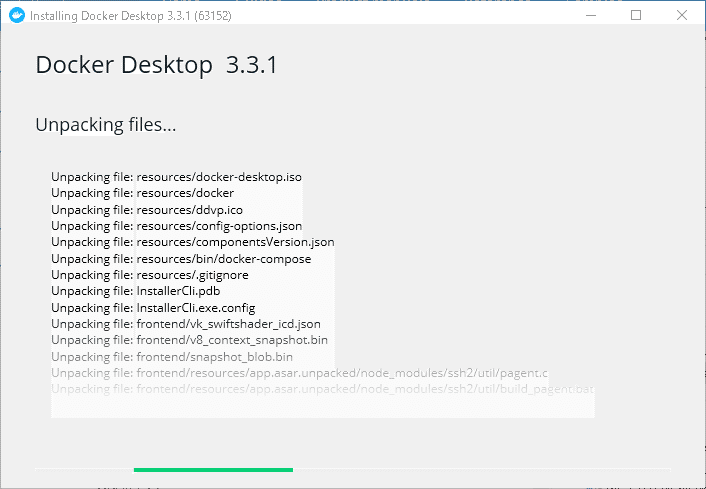Image resolution: width=706 pixels, height=489 pixels.
Task: Select the resources/ddvp.ico log line
Action: [147, 210]
